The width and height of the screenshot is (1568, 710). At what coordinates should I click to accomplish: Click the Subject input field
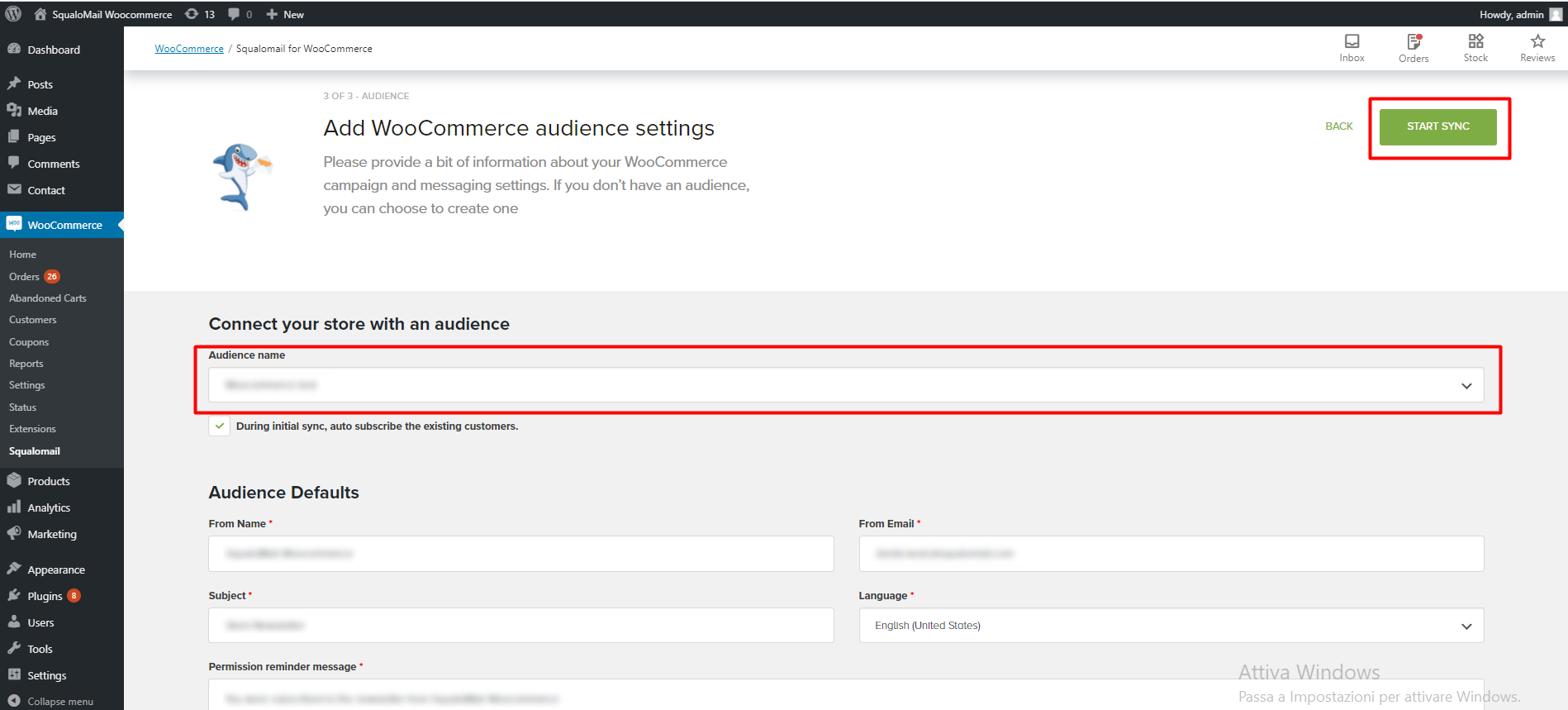(520, 626)
